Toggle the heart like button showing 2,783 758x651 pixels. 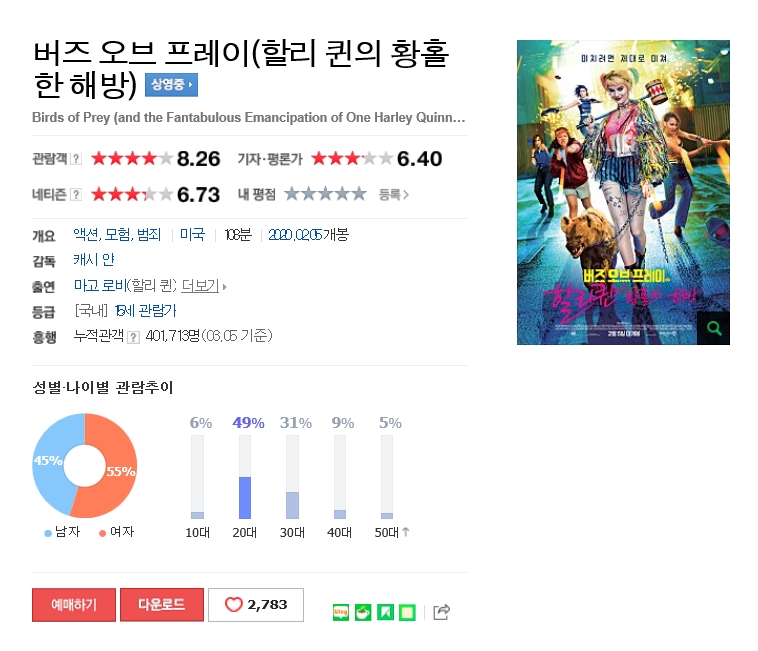256,605
